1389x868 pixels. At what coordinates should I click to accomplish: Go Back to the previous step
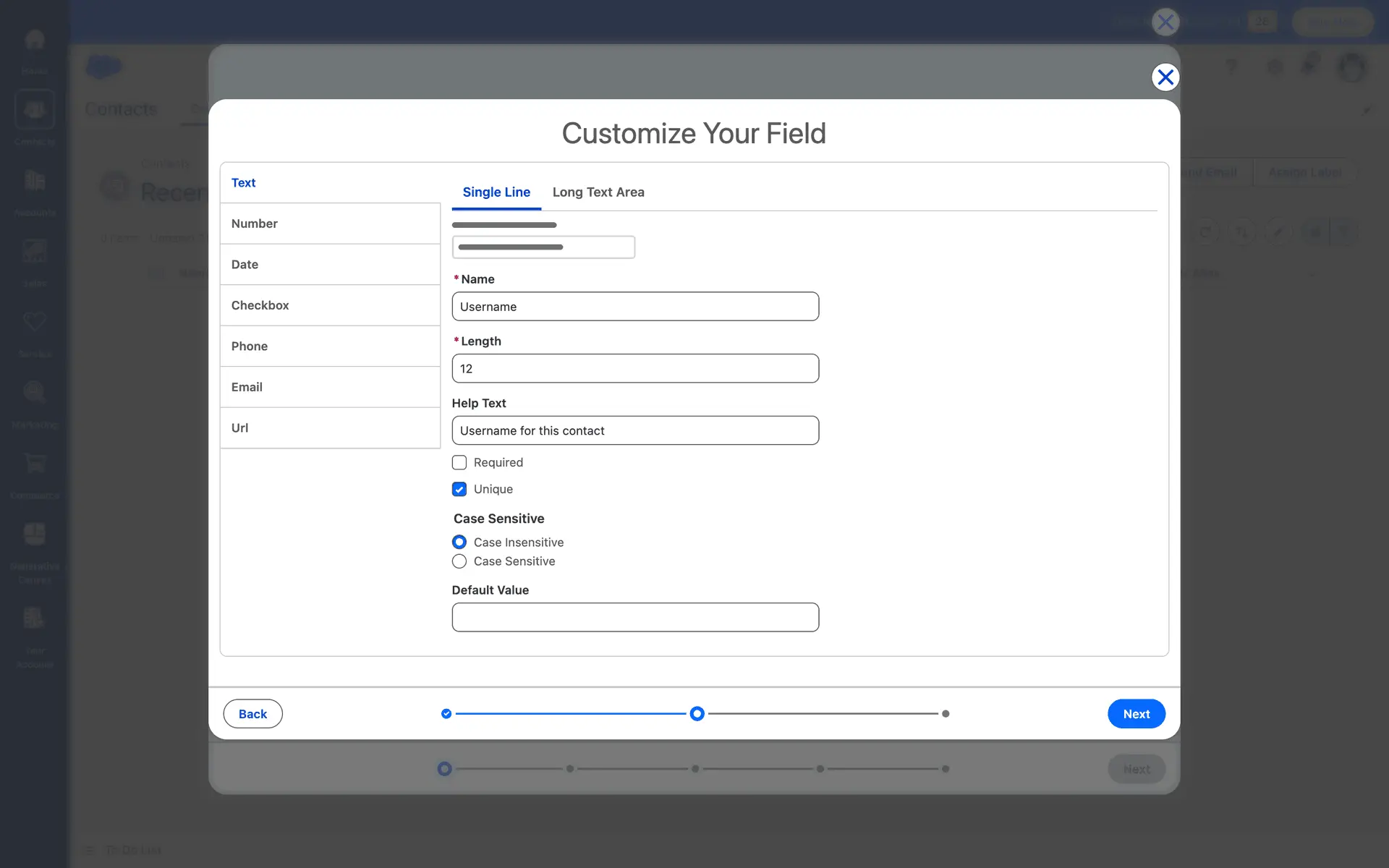252,714
